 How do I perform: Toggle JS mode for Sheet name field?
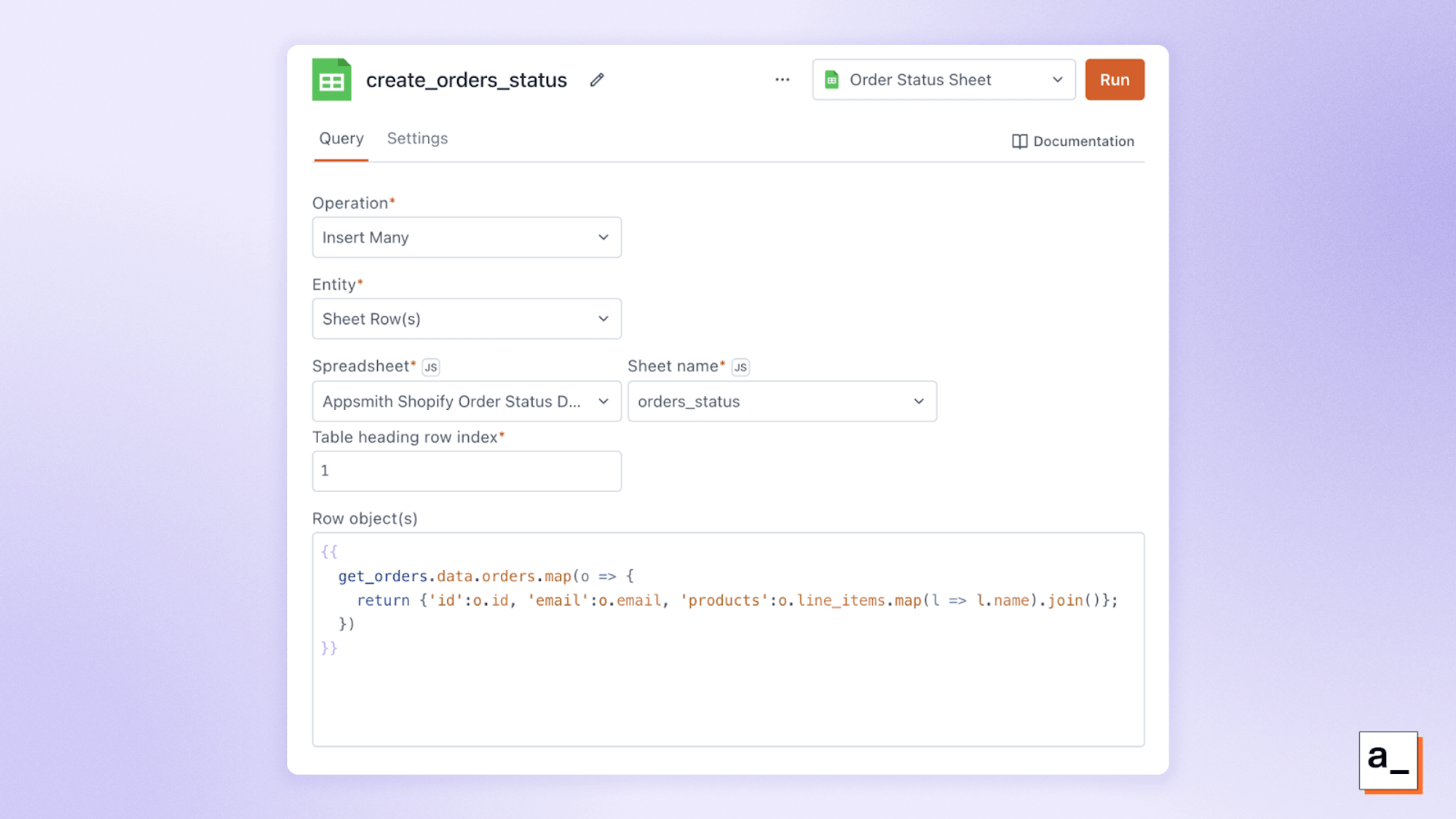tap(740, 367)
